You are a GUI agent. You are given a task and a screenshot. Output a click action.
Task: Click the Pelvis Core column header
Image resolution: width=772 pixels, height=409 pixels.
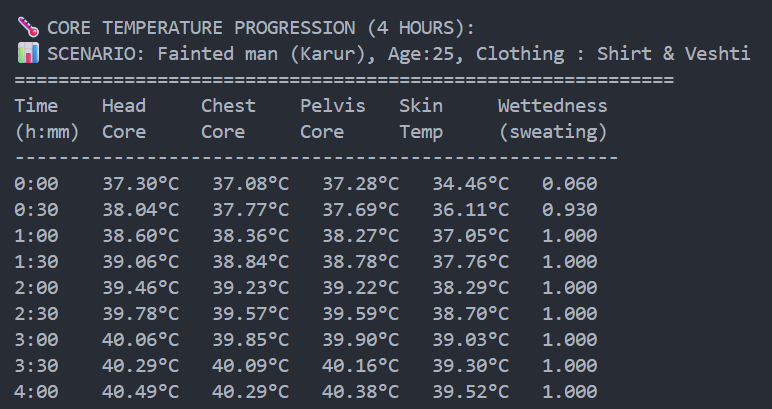click(333, 118)
